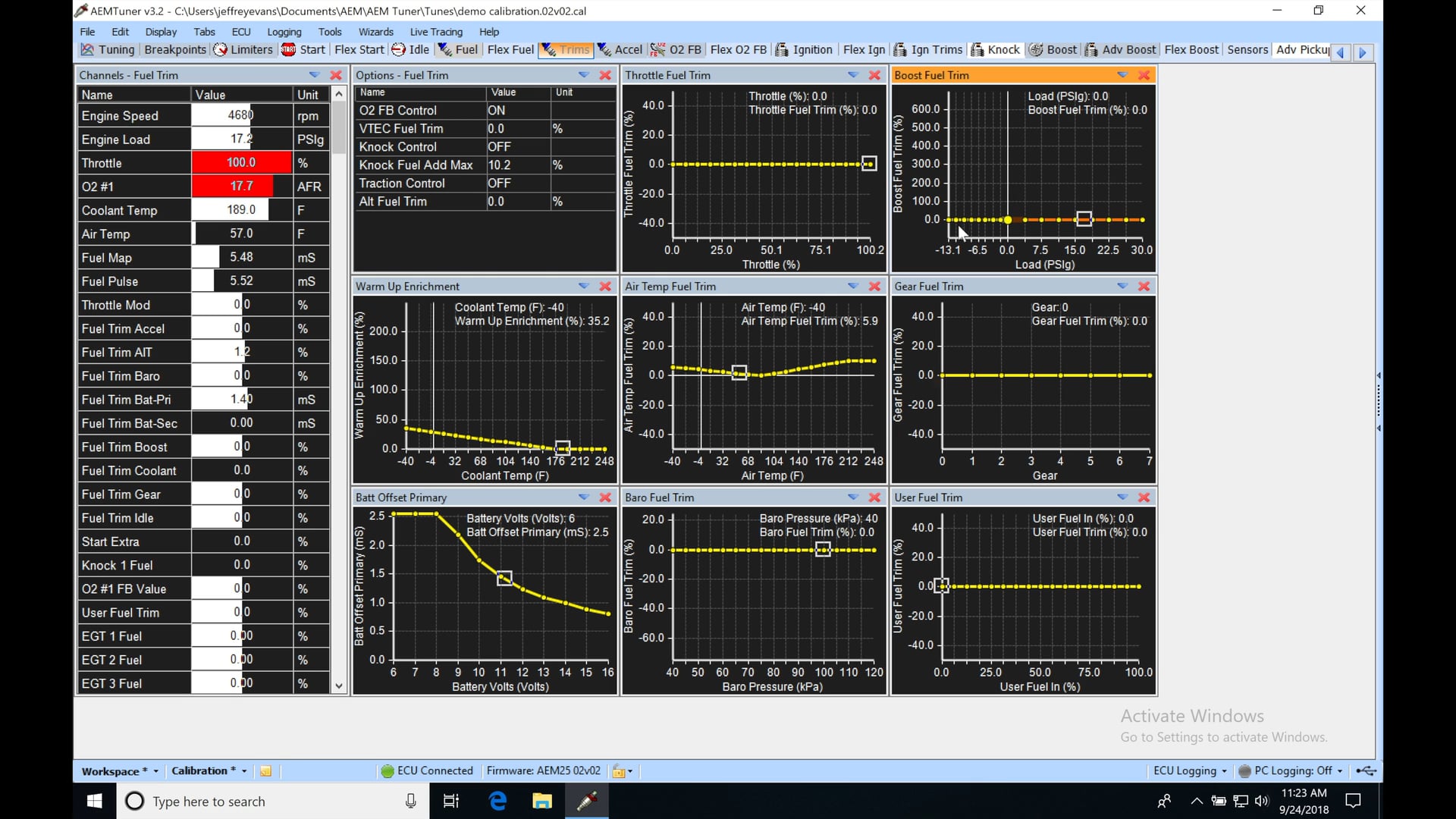Click the Tuning tab icon

click(x=88, y=50)
